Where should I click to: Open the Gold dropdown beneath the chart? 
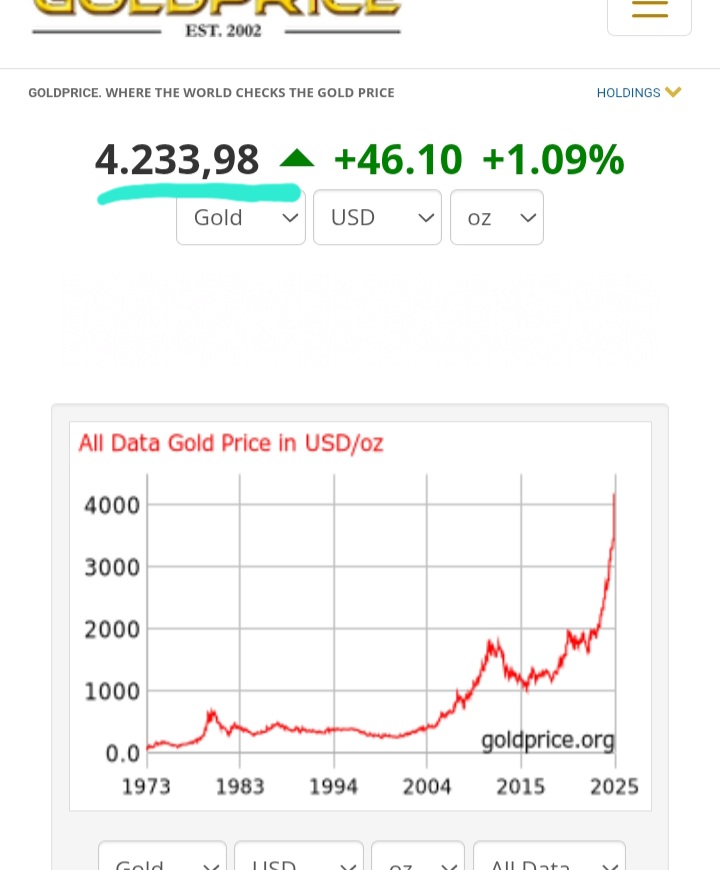[x=162, y=860]
